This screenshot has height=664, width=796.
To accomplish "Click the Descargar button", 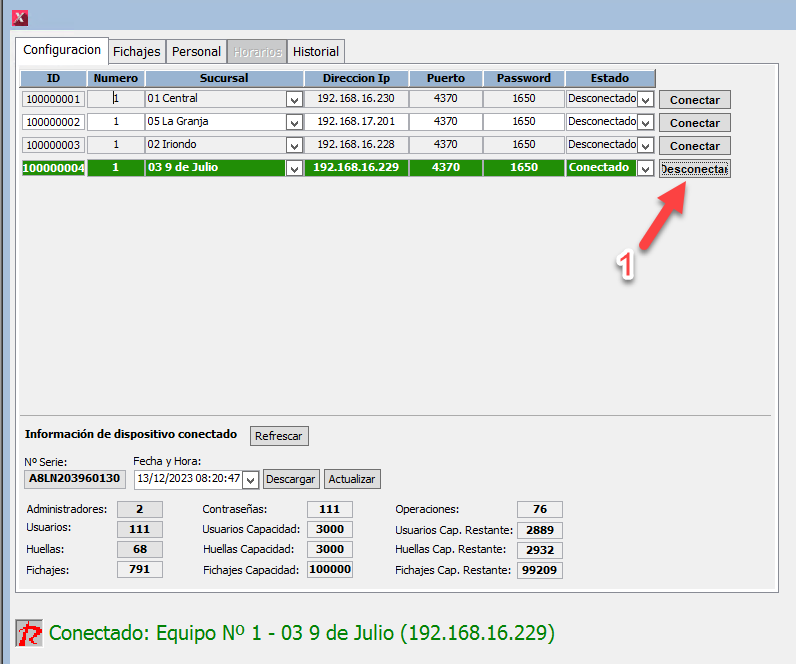I will pyautogui.click(x=291, y=479).
